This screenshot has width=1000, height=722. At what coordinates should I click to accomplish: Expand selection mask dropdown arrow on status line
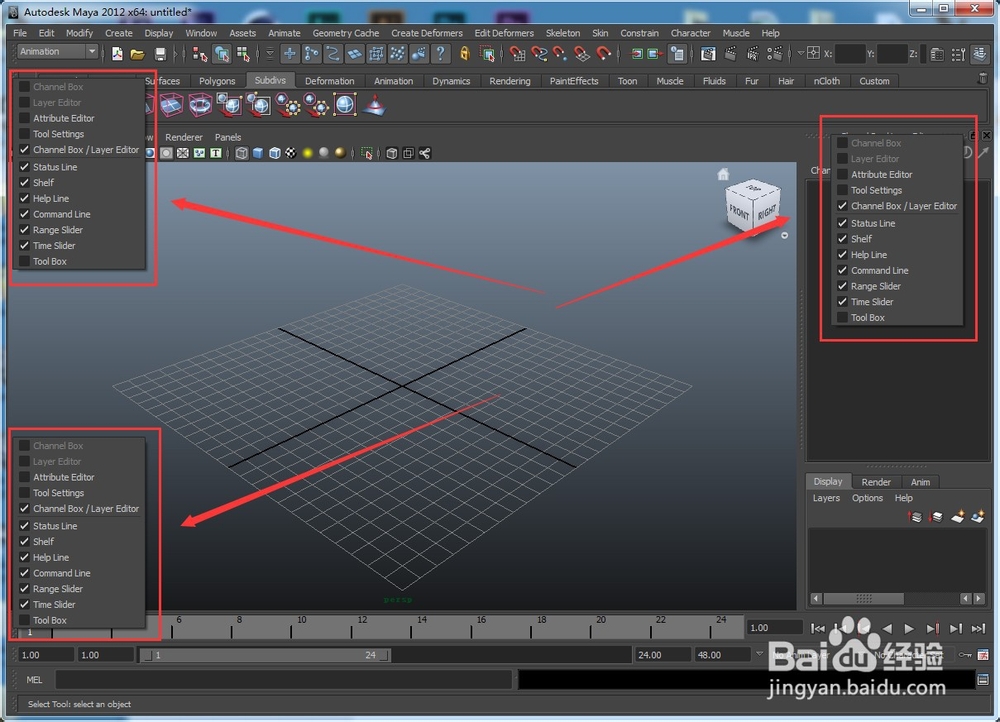point(270,54)
